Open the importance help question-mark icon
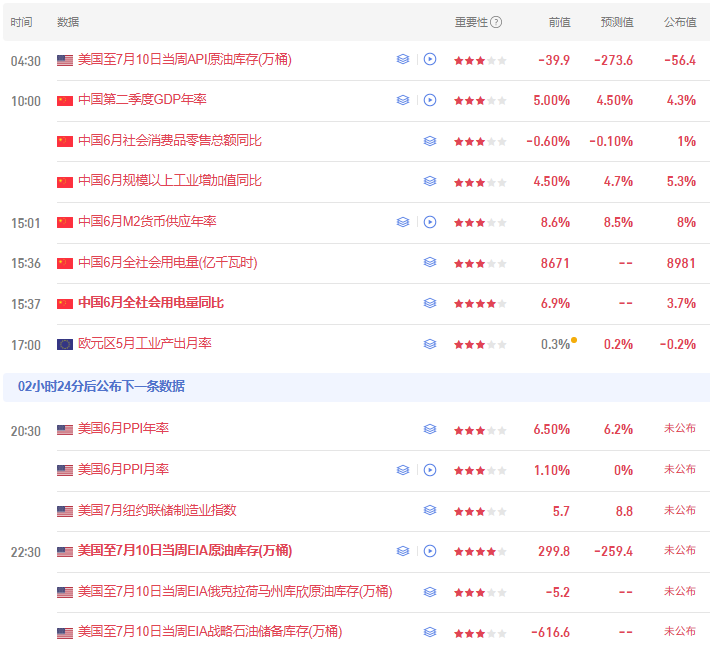Image resolution: width=710 pixels, height=646 pixels. pyautogui.click(x=496, y=22)
